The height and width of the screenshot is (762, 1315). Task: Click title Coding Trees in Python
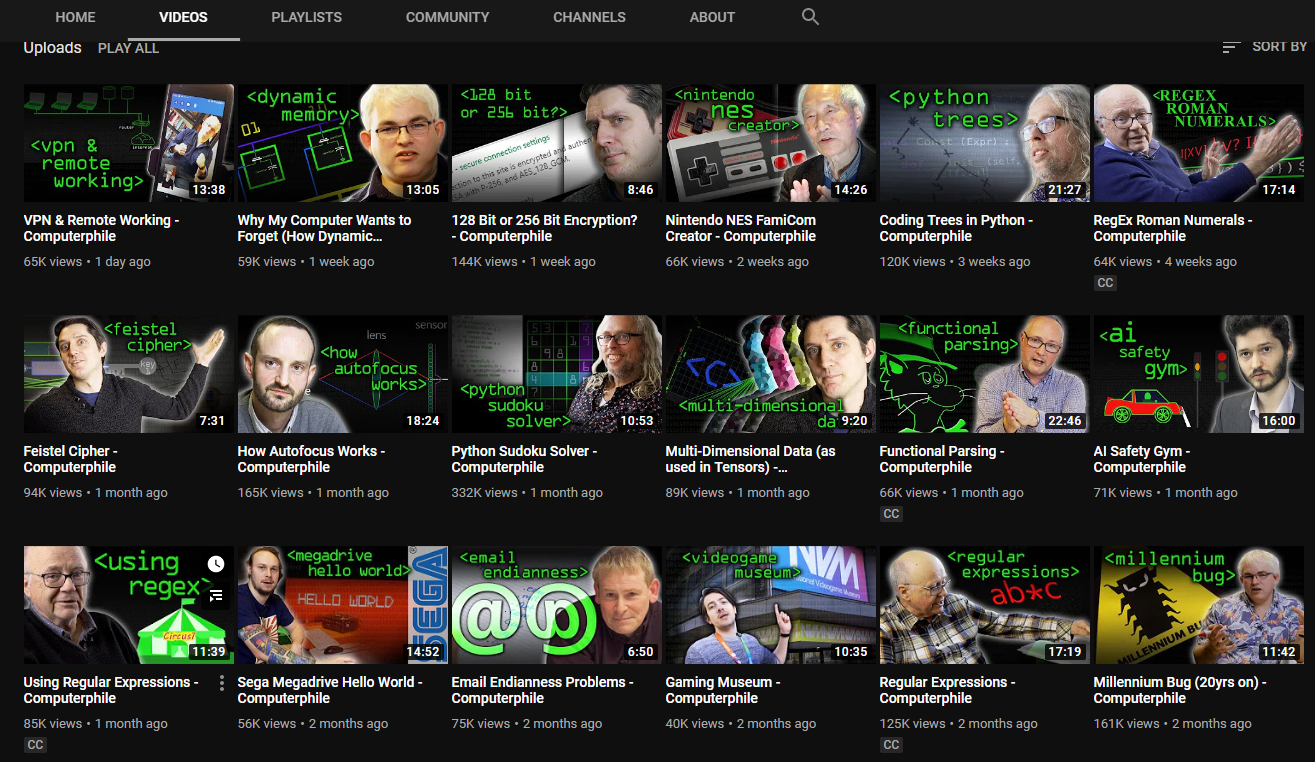pos(956,228)
